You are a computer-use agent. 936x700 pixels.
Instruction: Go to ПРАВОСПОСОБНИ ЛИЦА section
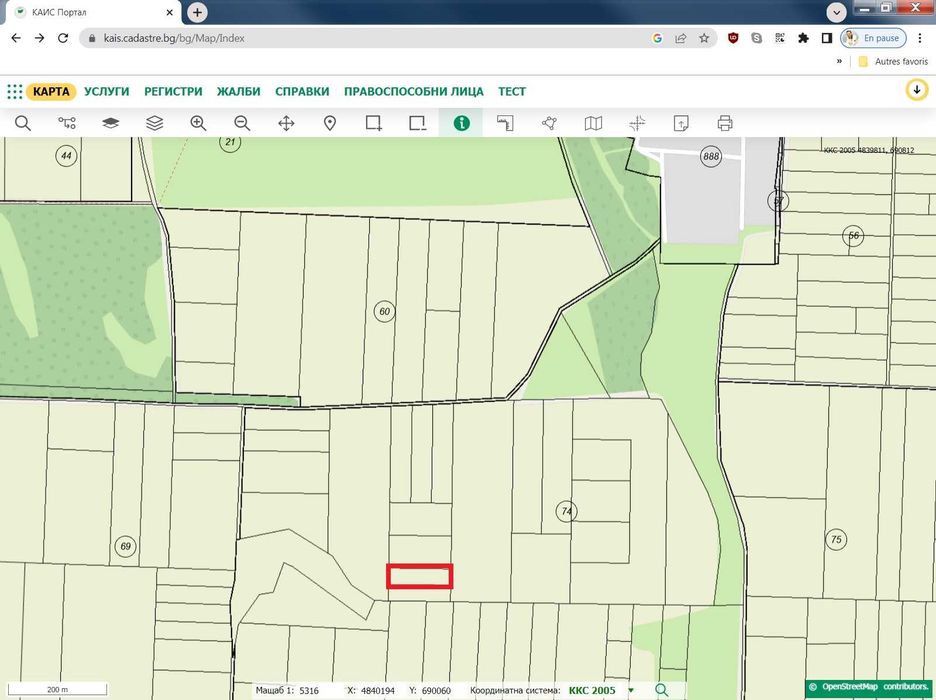click(x=414, y=91)
